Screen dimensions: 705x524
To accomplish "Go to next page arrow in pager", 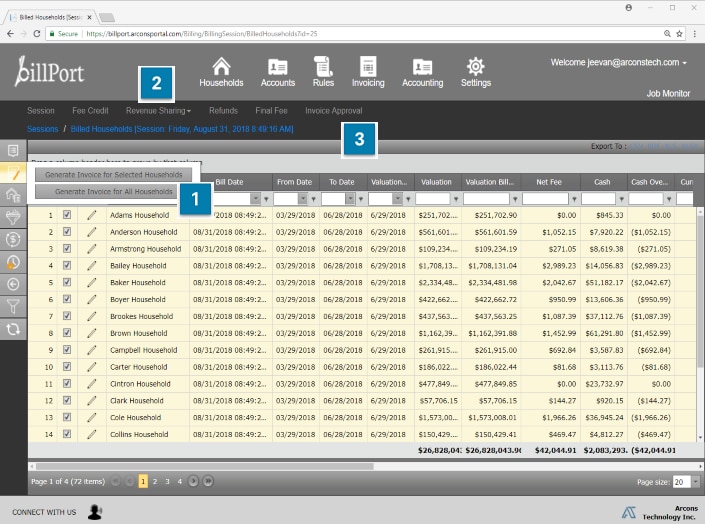I will pyautogui.click(x=193, y=481).
